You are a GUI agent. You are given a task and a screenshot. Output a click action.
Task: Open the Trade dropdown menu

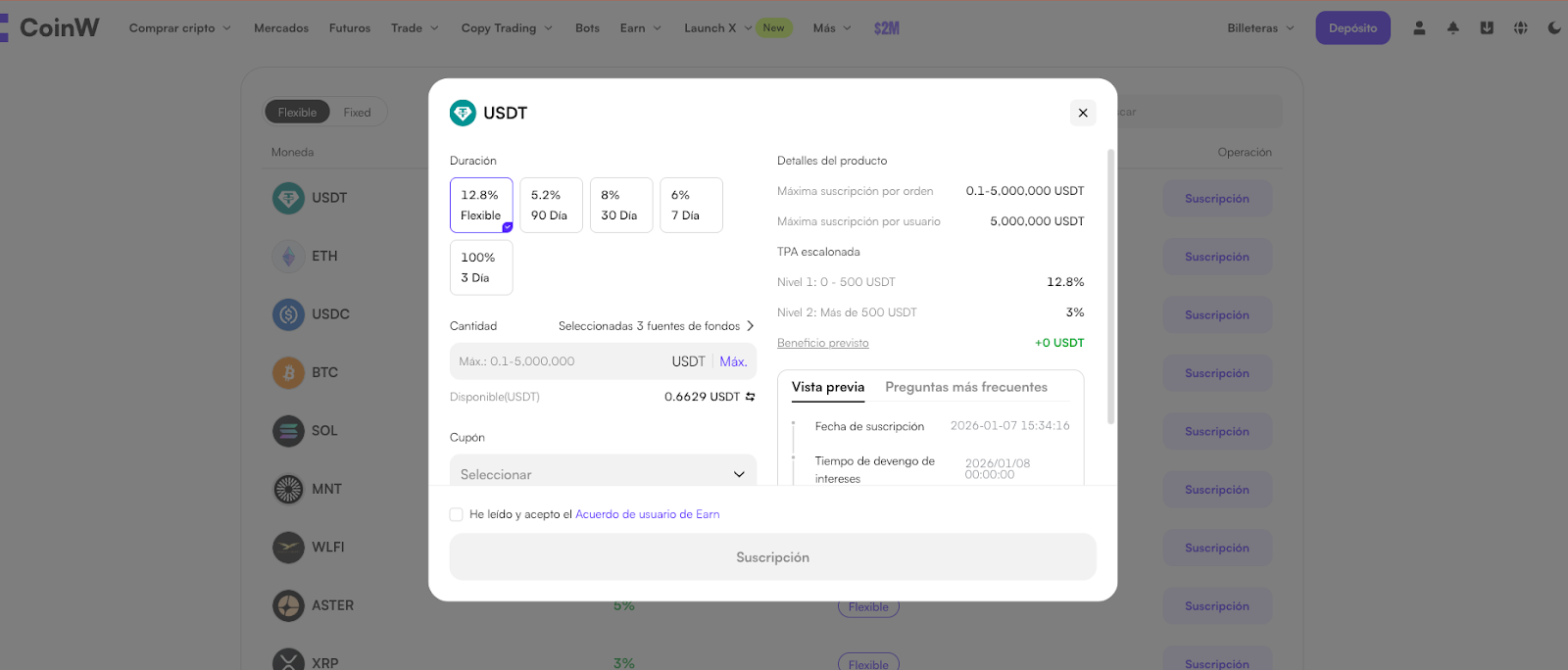(416, 28)
